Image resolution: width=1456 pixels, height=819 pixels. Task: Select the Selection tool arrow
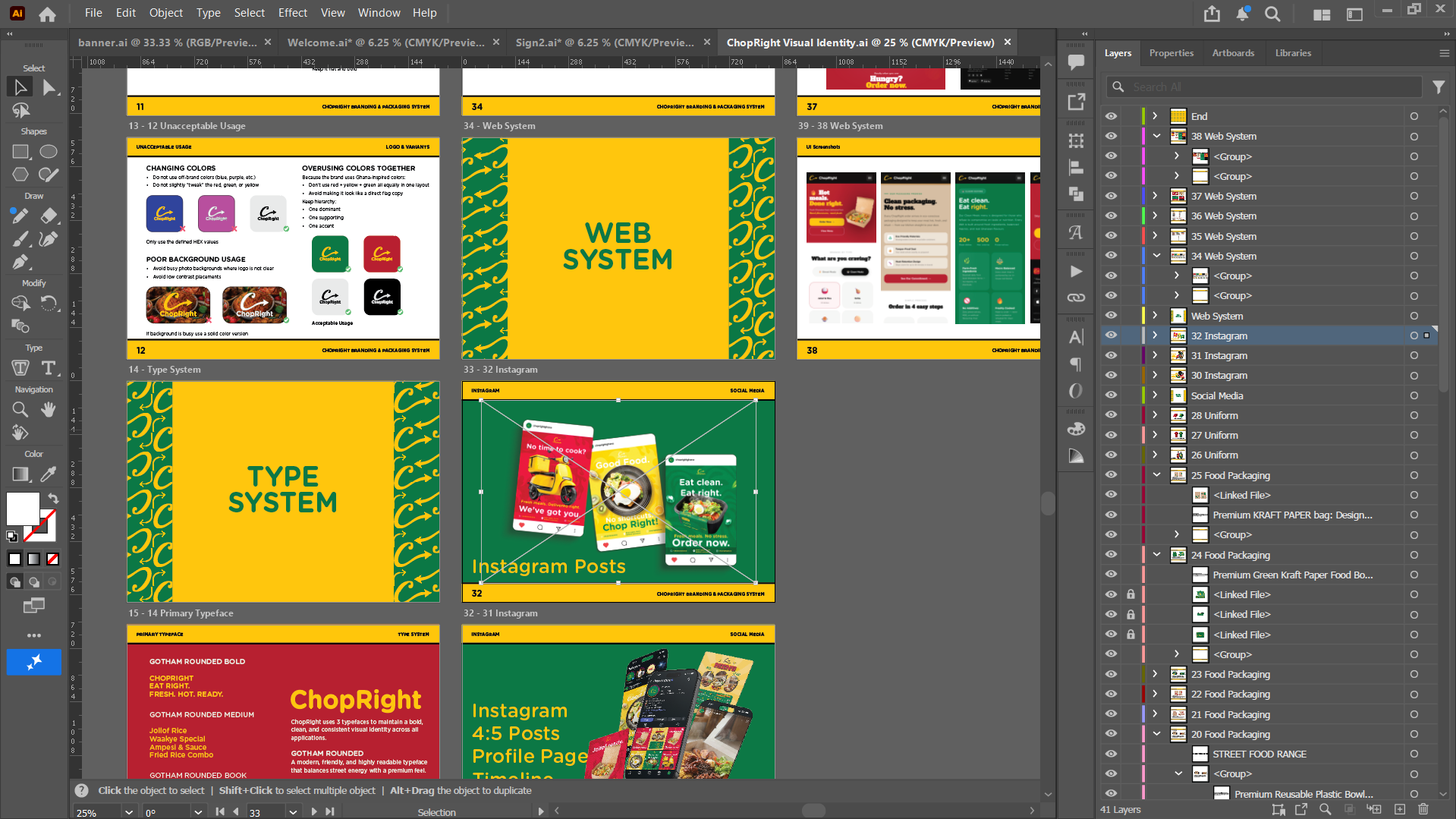point(20,87)
